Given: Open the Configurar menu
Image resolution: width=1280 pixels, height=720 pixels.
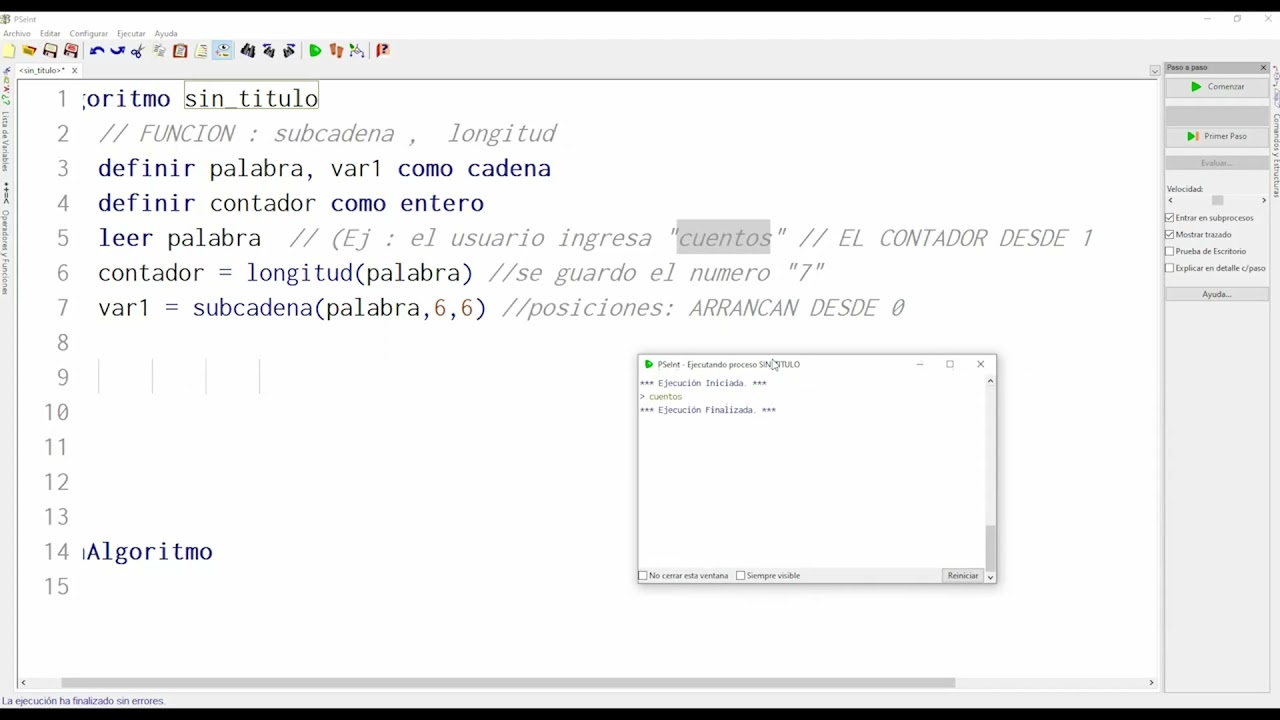Looking at the screenshot, I should [88, 34].
